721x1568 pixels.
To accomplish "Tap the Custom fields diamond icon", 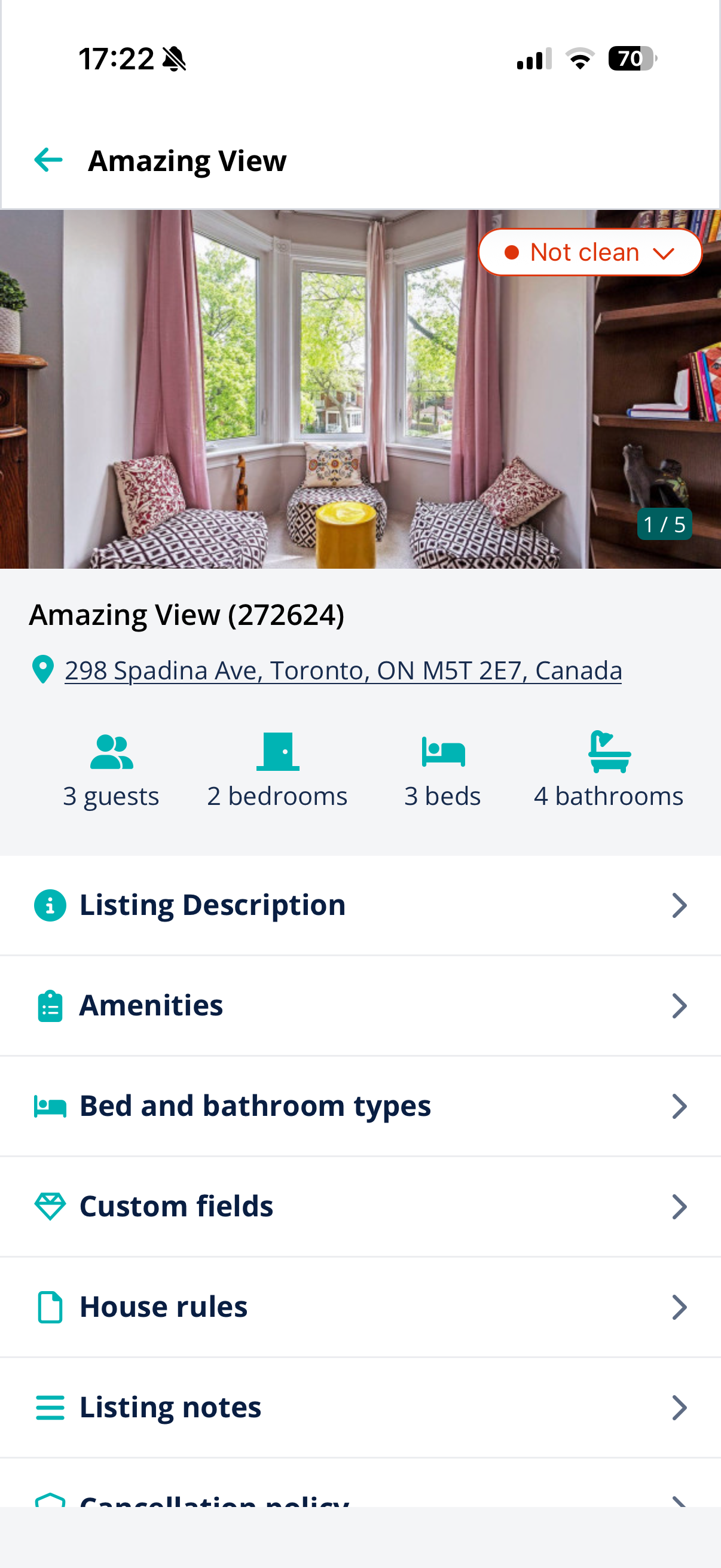I will coord(50,1206).
